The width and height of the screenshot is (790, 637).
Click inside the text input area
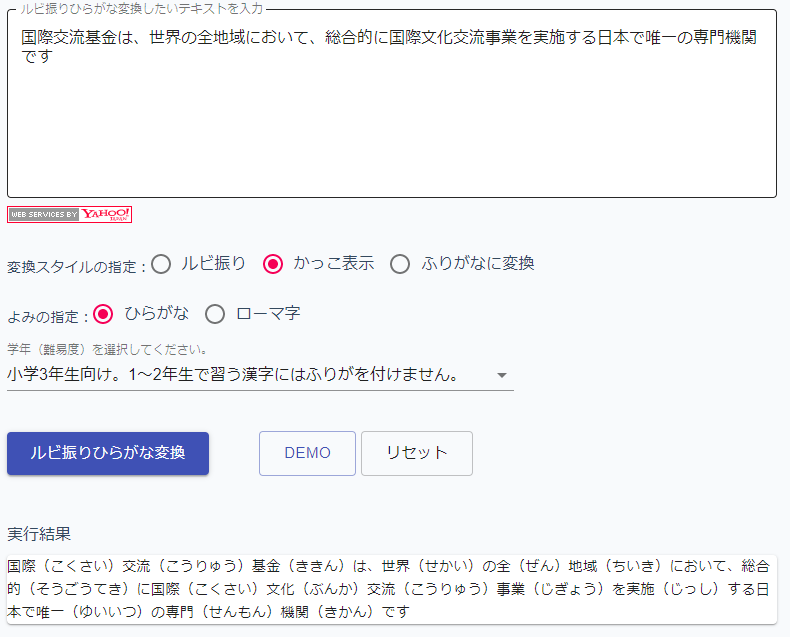pyautogui.click(x=392, y=103)
